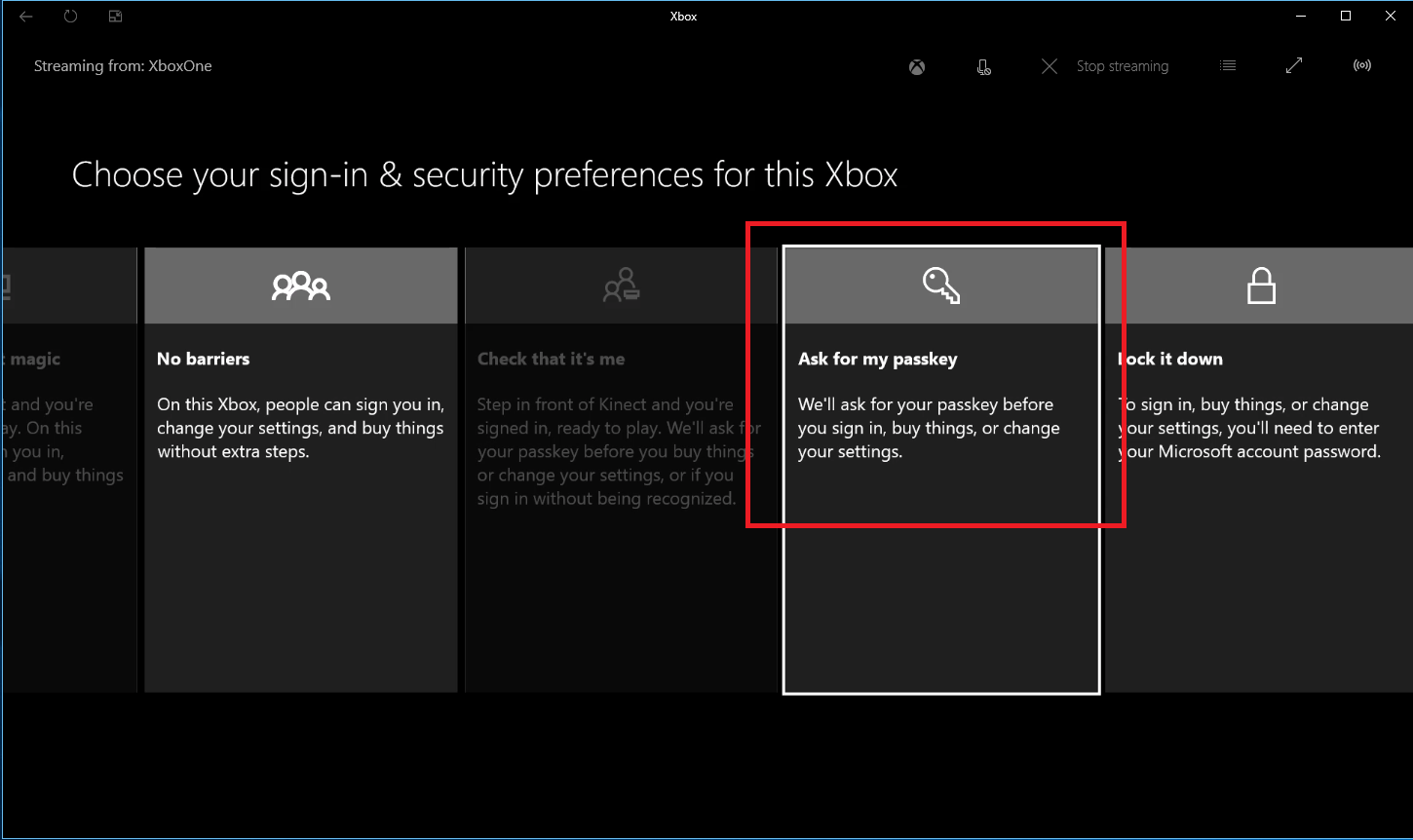Minimize the Xbox window
Screen dimensions: 1413x840
pyautogui.click(x=1301, y=16)
